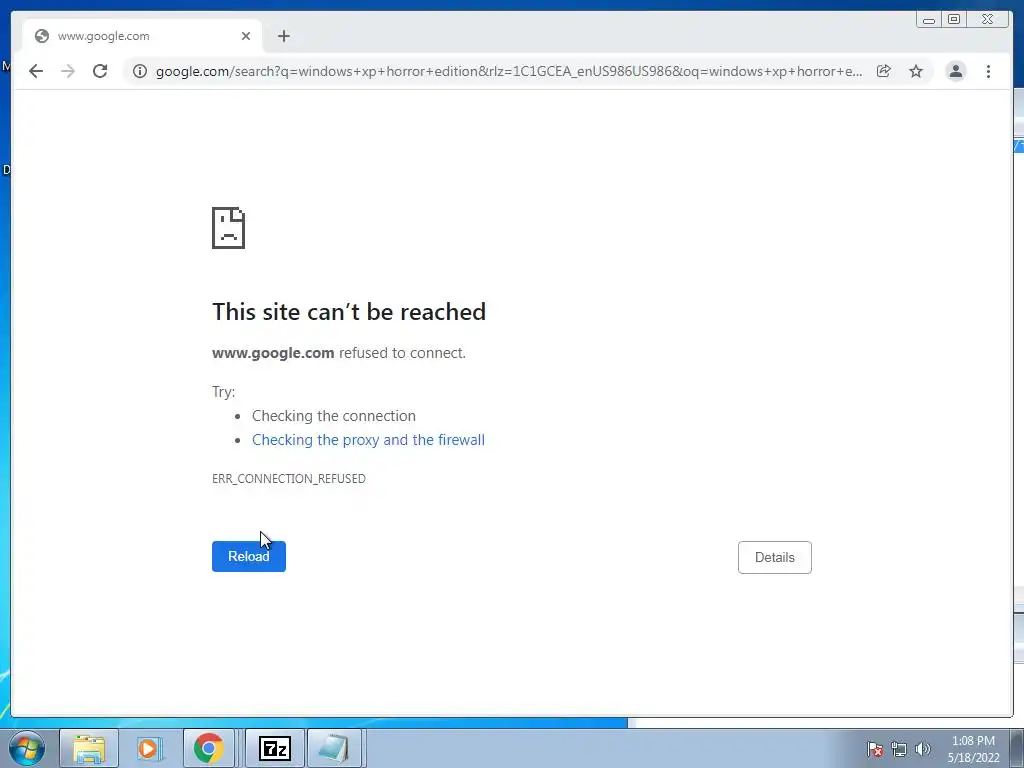
Task: Open the volume speaker icon in tray
Action: [923, 749]
